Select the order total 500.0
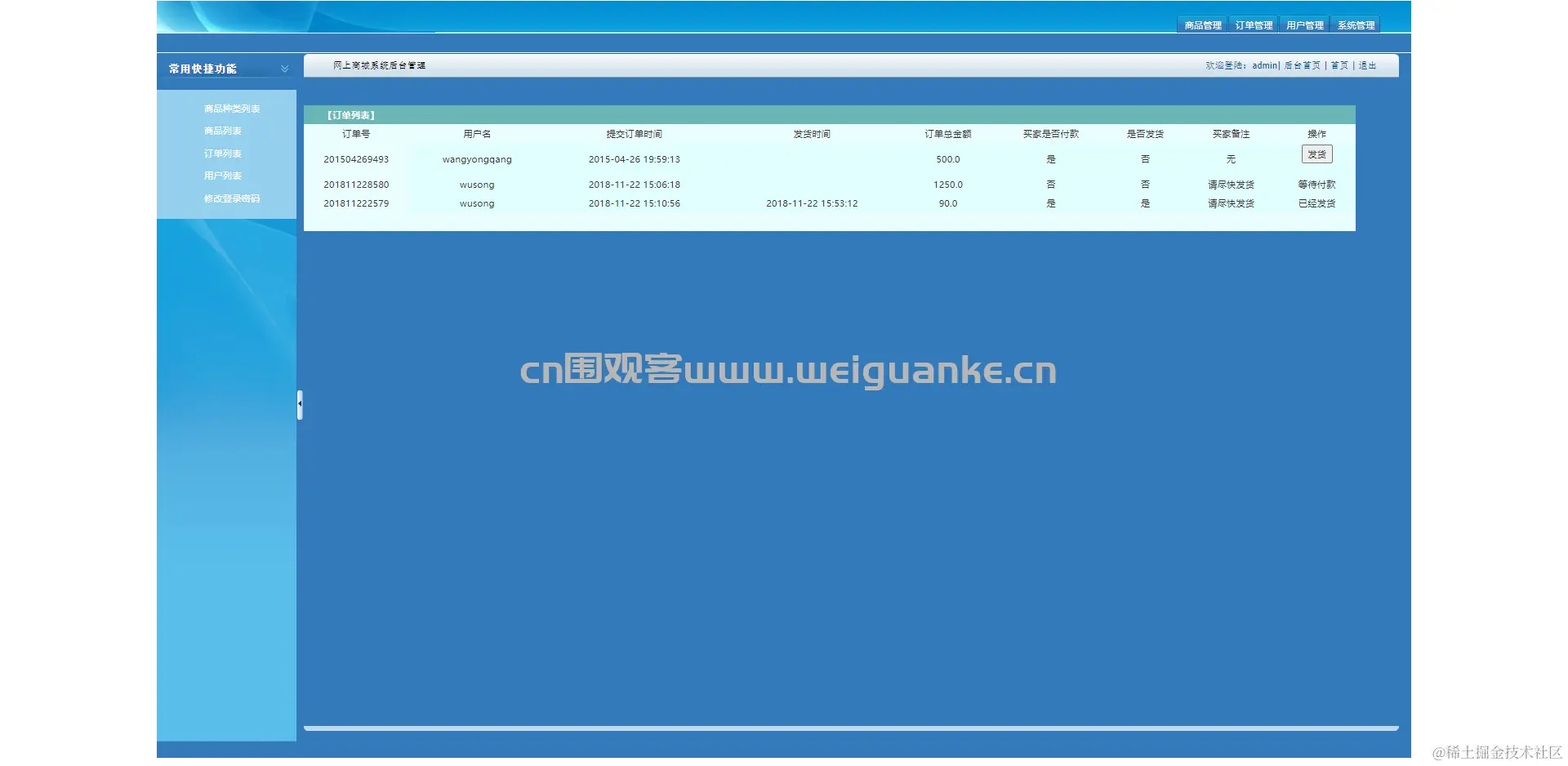This screenshot has width=1568, height=766. pyautogui.click(x=948, y=159)
